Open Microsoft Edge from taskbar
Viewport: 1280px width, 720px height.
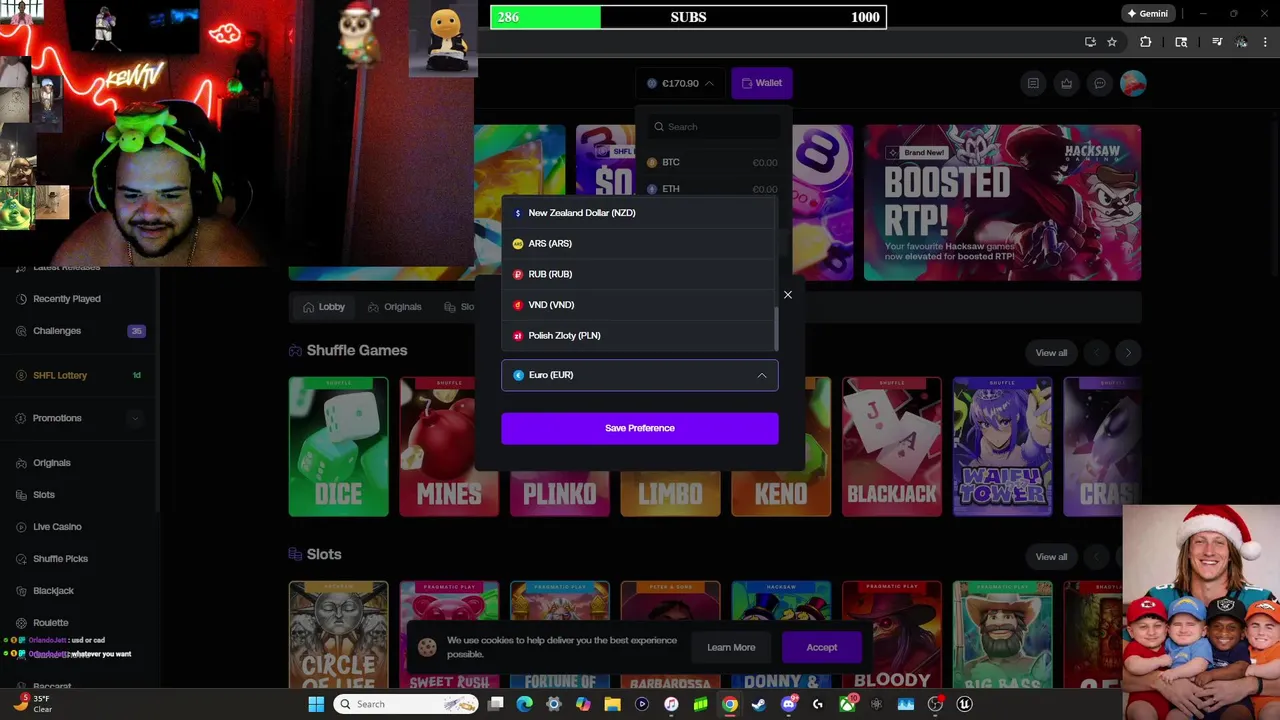pyautogui.click(x=524, y=704)
